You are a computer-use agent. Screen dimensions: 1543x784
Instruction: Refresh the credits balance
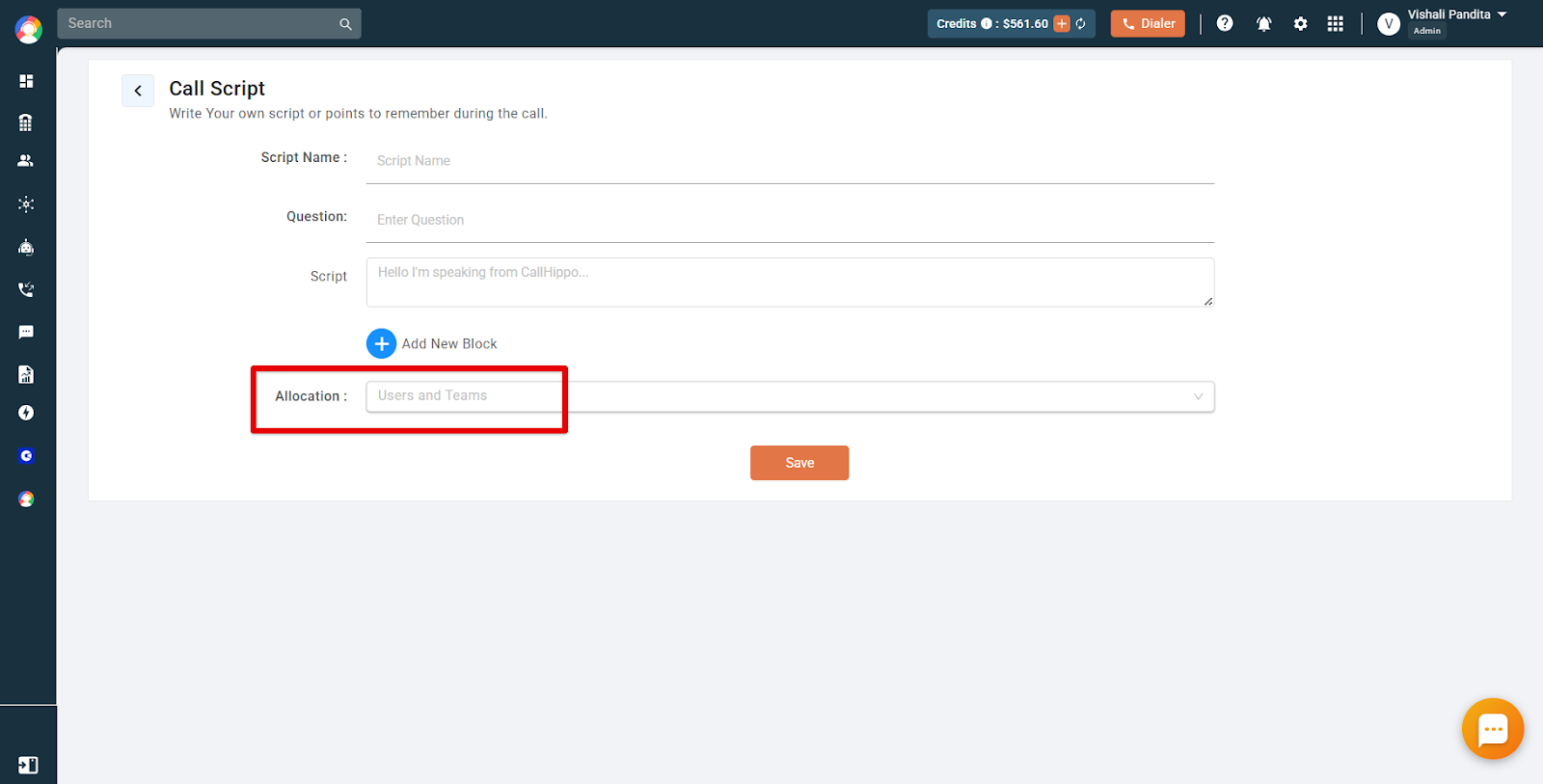(1081, 24)
